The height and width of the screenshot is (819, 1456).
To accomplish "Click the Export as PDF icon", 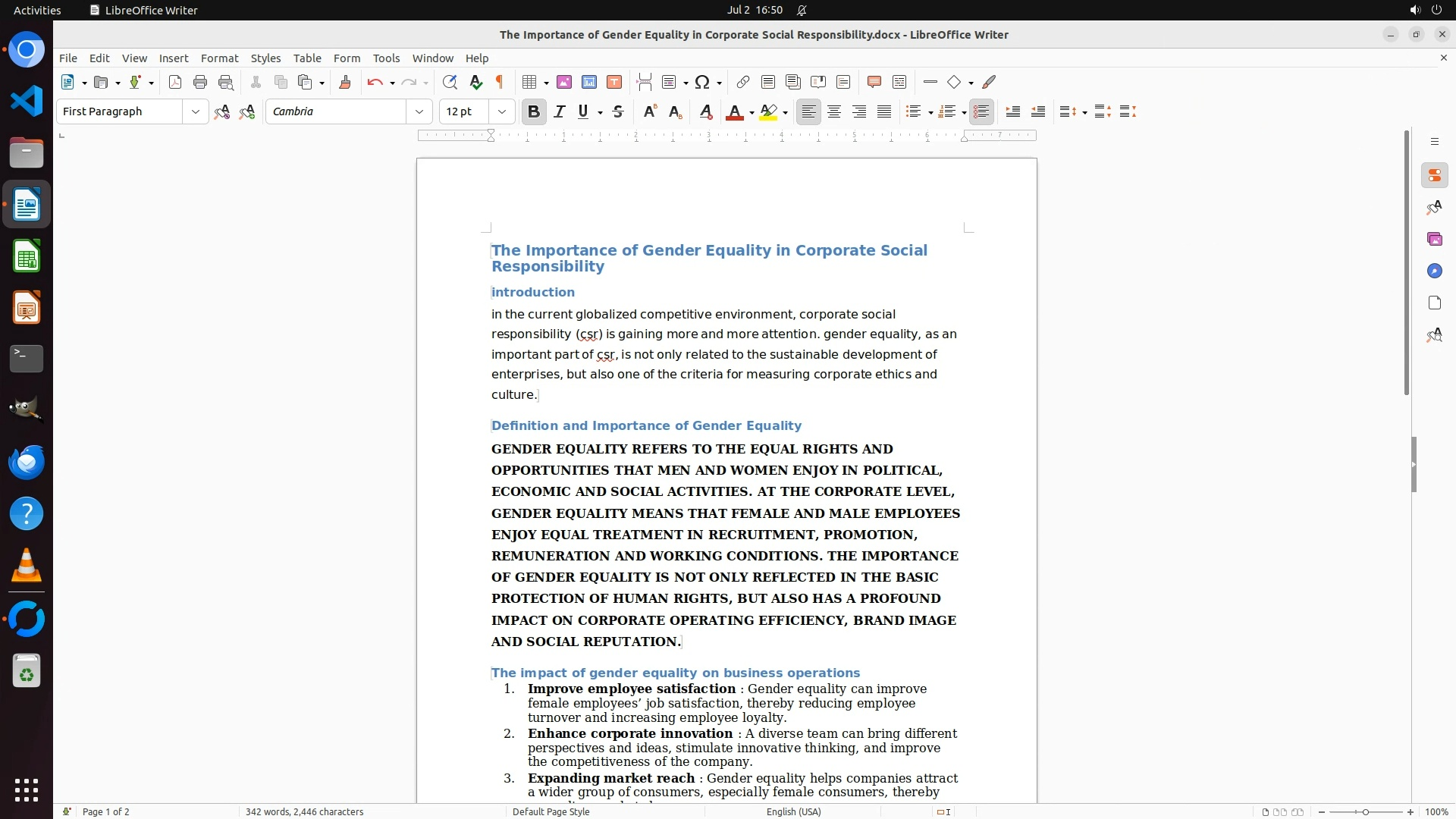I will 175,82.
